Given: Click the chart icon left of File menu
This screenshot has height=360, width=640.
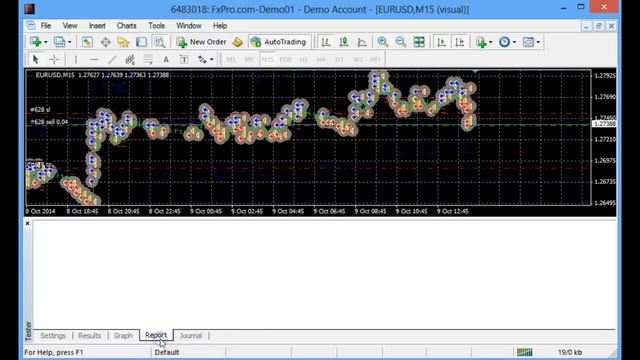Looking at the screenshot, I should (x=31, y=26).
